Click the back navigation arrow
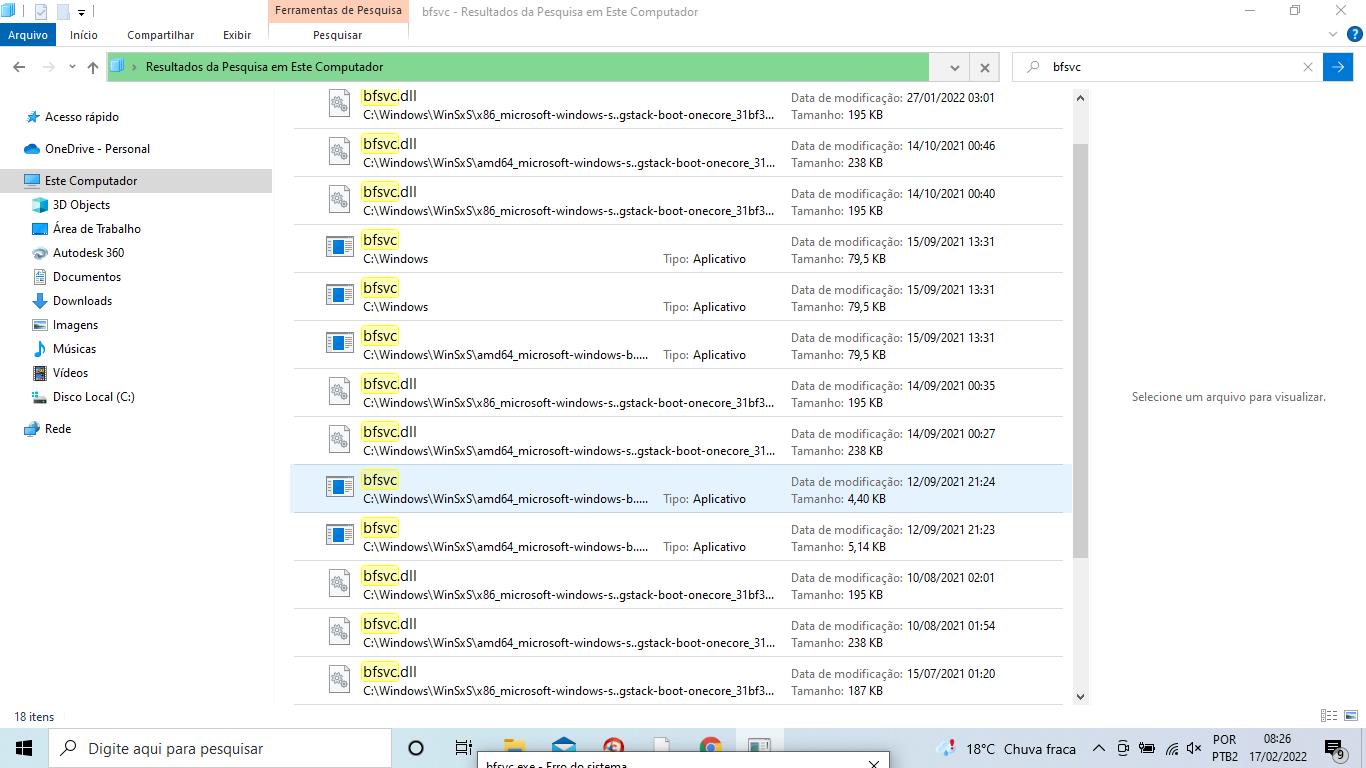Viewport: 1366px width, 768px height. (x=19, y=67)
